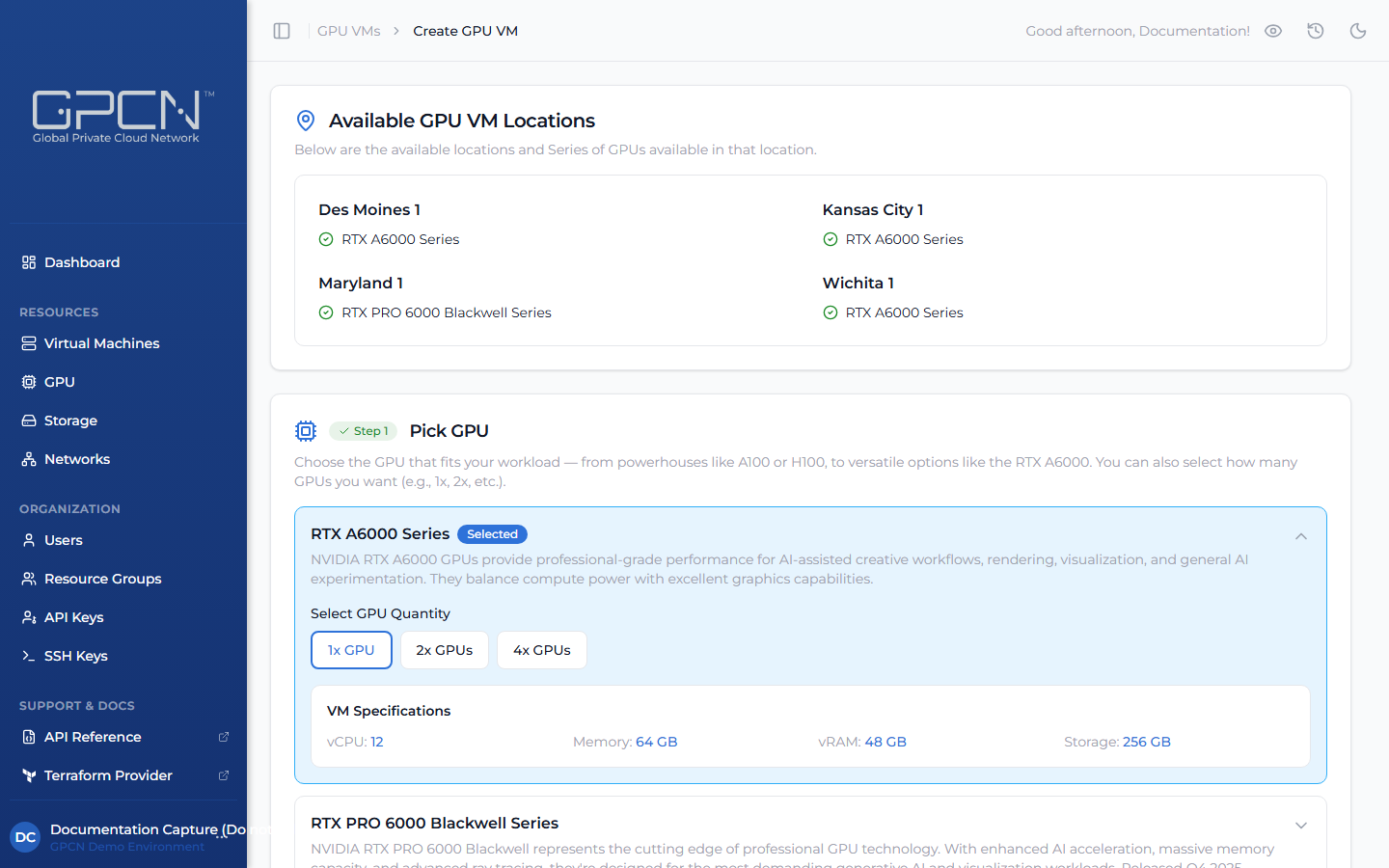1389x868 pixels.
Task: Click the API Reference document icon
Action: click(29, 737)
